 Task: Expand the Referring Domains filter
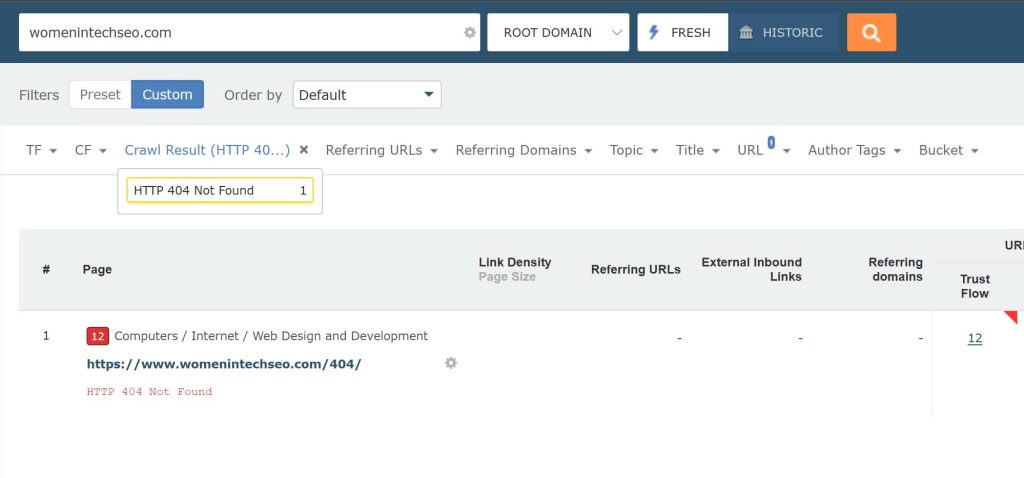(x=524, y=150)
